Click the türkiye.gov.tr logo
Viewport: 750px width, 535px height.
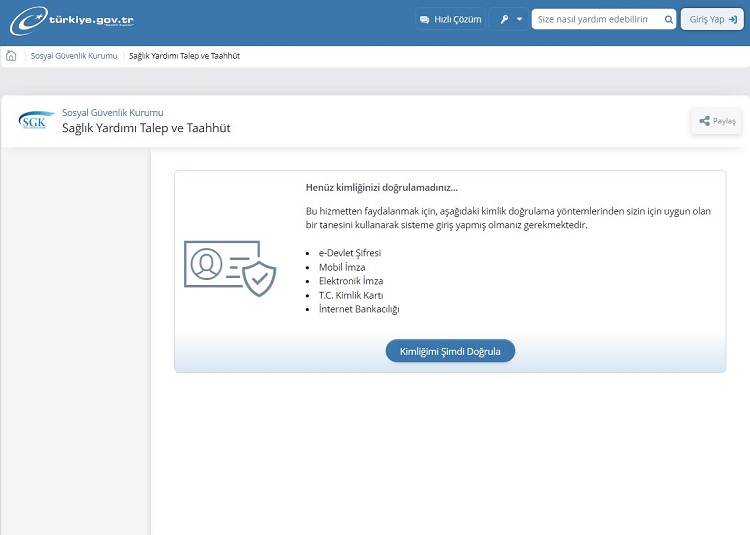pos(72,20)
